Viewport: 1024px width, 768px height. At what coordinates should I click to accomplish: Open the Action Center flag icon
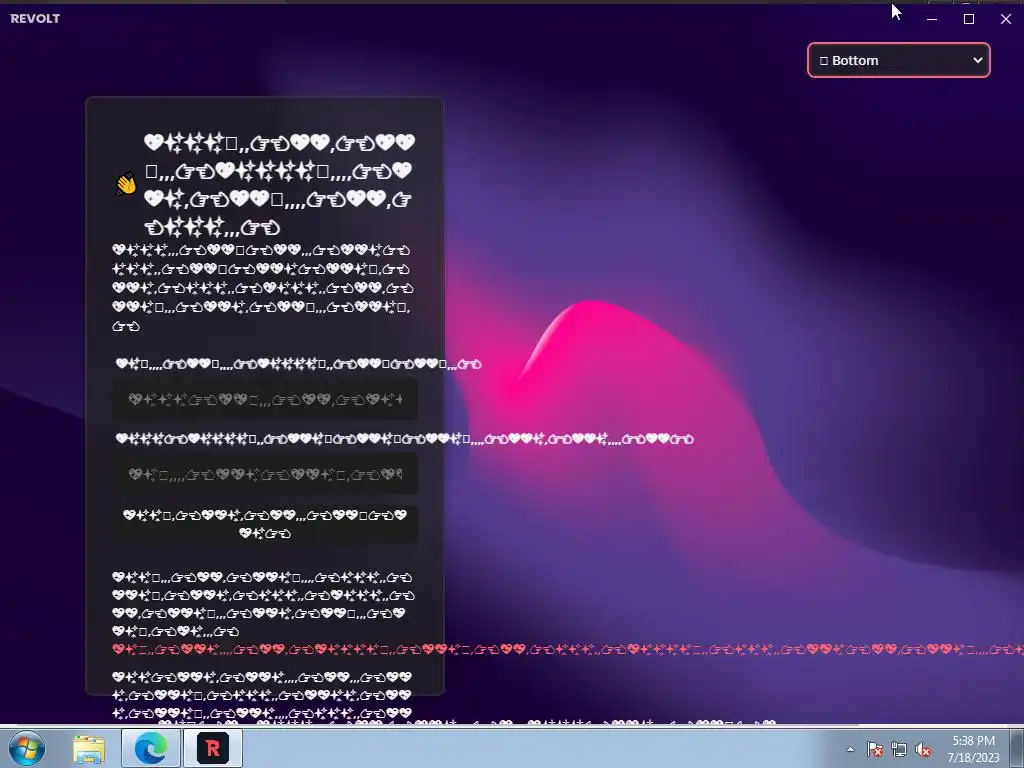click(875, 749)
